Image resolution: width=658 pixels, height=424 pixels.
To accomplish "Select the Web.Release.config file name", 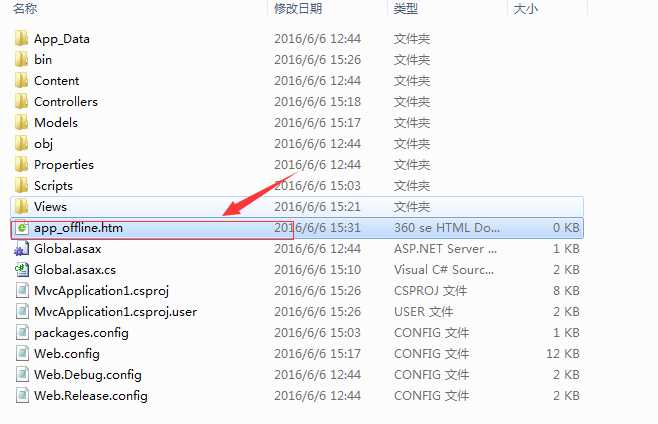I will 91,396.
